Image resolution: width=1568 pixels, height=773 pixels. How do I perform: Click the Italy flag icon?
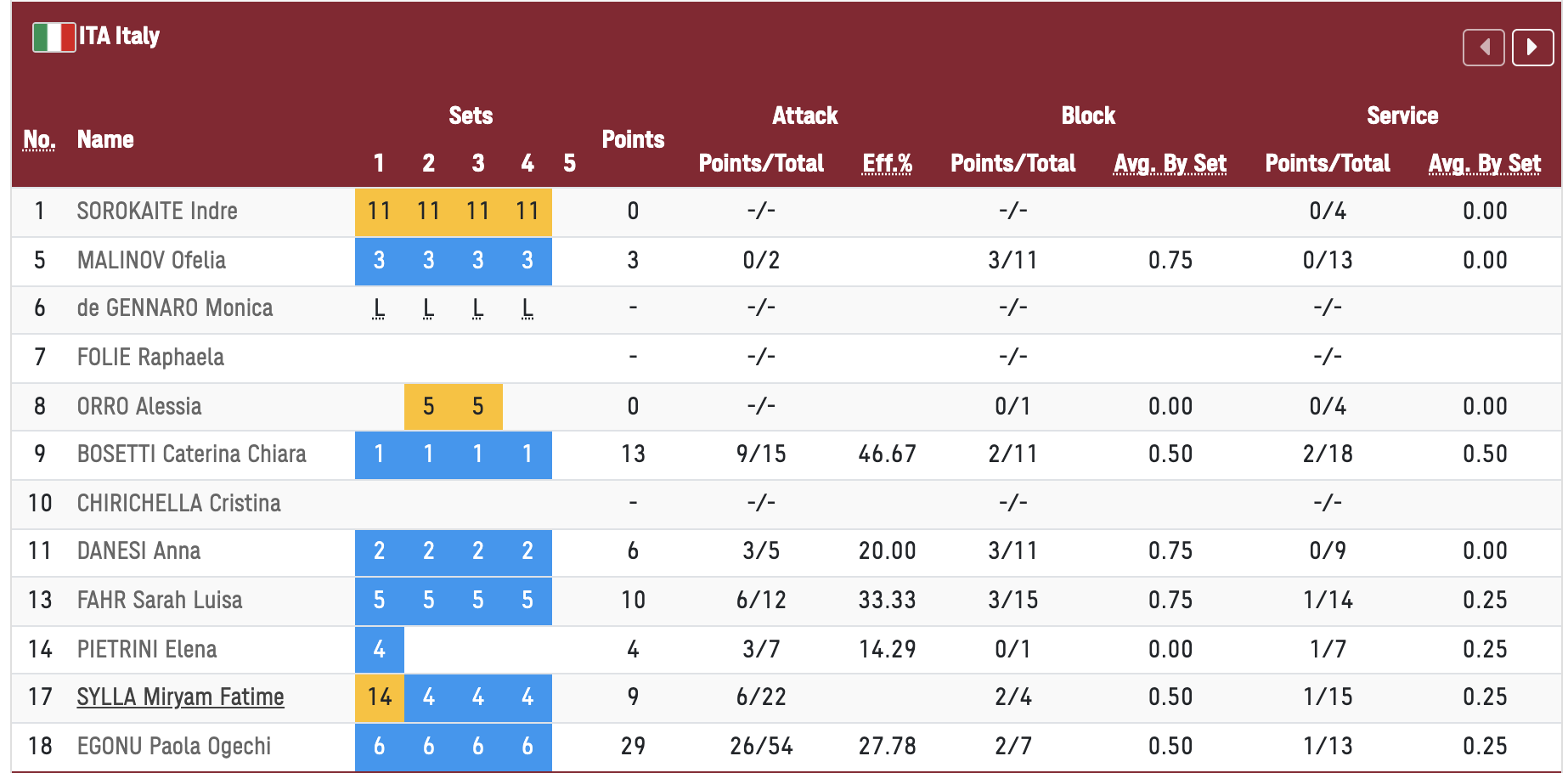click(54, 37)
